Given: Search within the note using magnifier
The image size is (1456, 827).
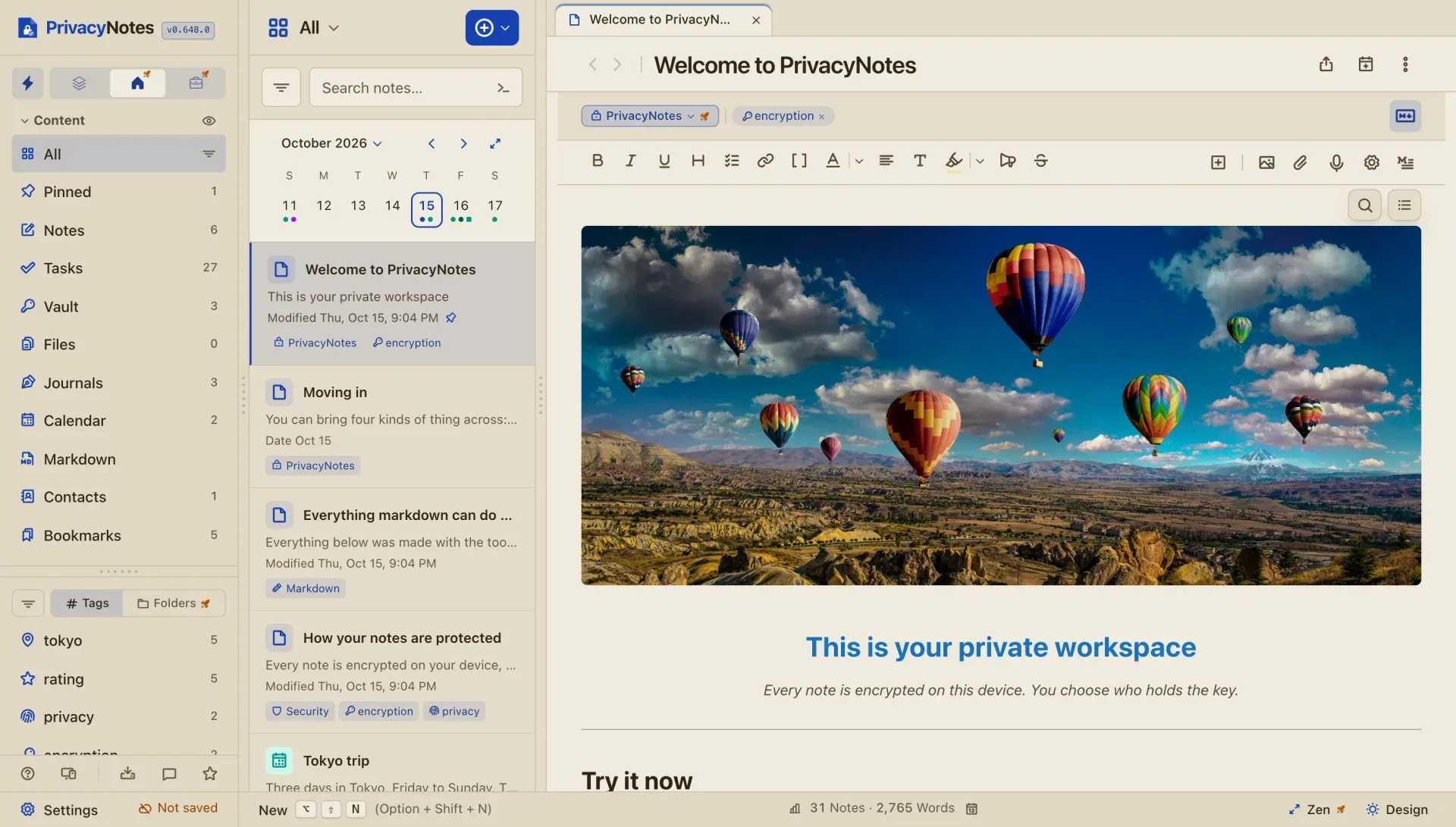Looking at the screenshot, I should click(x=1365, y=205).
